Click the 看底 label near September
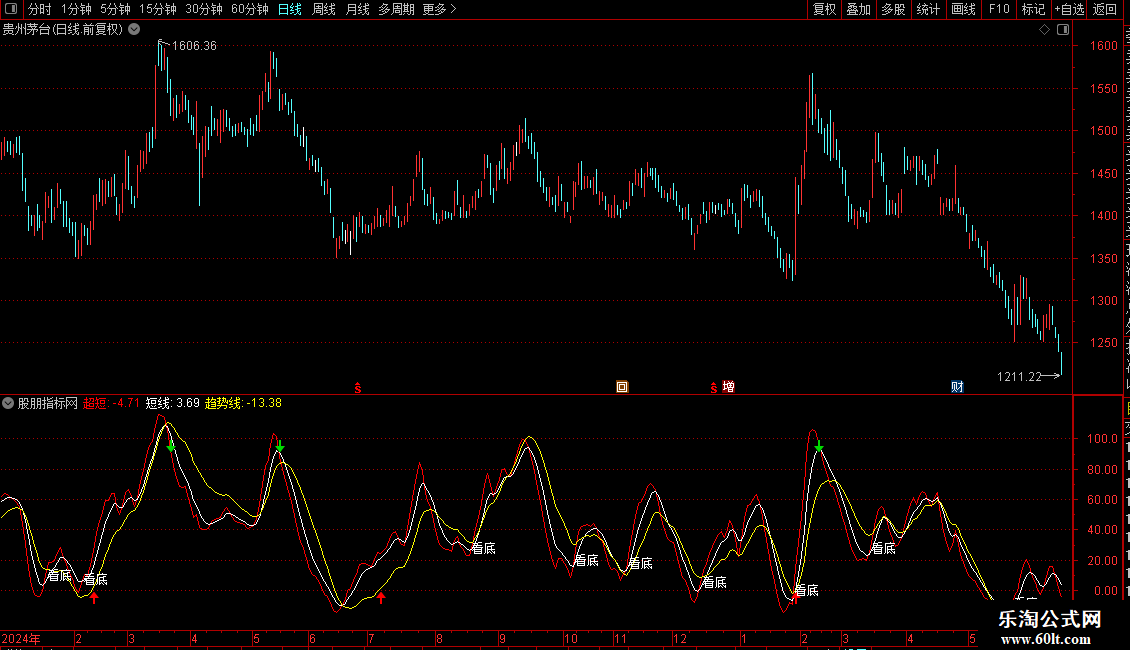1130x650 pixels. click(484, 548)
